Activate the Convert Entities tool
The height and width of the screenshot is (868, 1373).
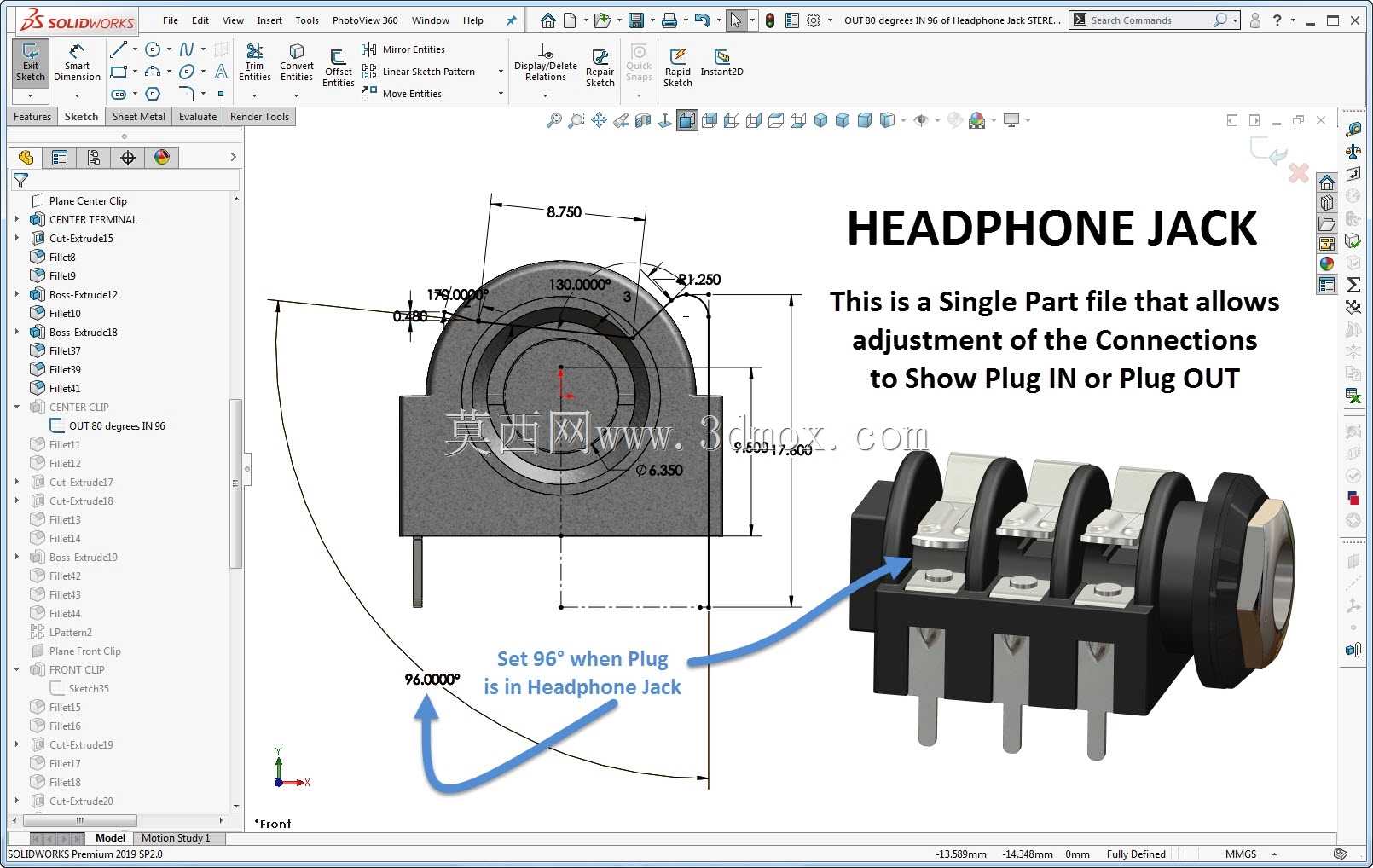pyautogui.click(x=297, y=62)
